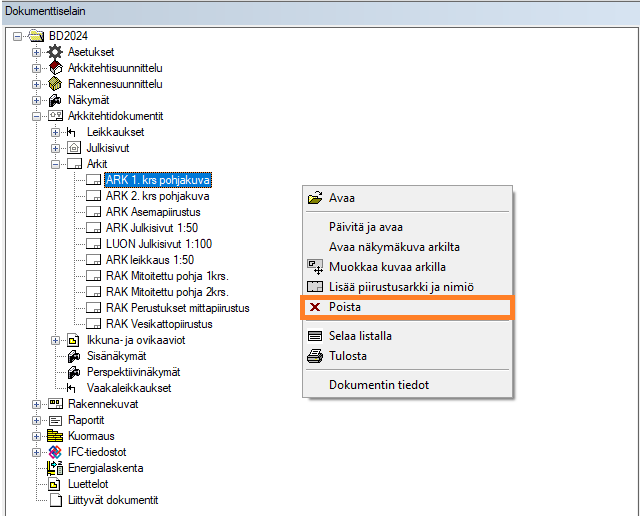Expand the Rakennesuunnittelu node
Viewport: 640px width, 516px height.
click(x=36, y=85)
